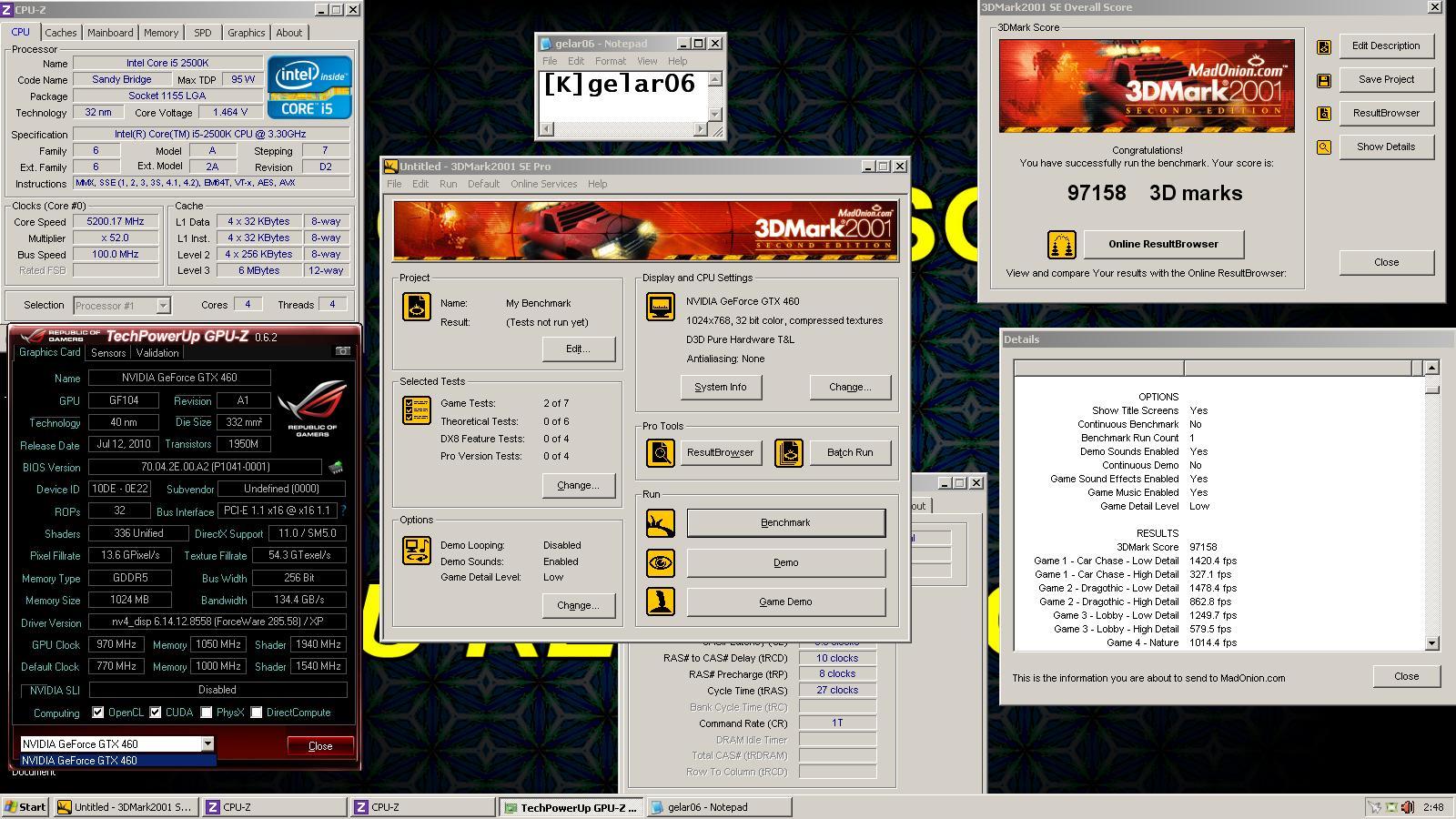Click the Save Project floppy icon
Viewport: 1456px width, 819px height.
1324,80
